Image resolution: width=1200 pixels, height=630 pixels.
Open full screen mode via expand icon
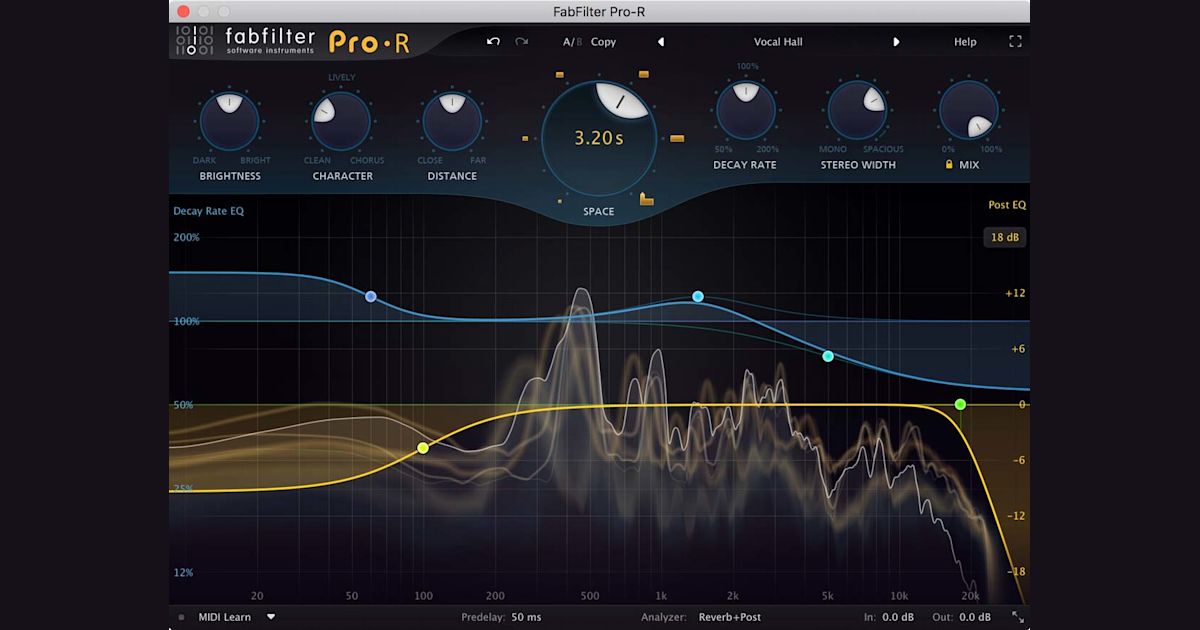coord(1014,41)
